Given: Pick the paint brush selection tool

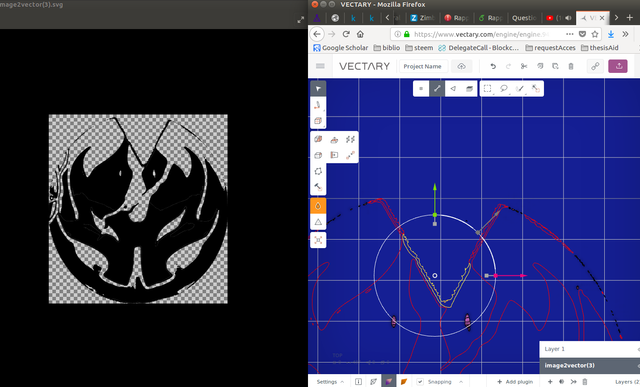Looking at the screenshot, I should pyautogui.click(x=520, y=89).
